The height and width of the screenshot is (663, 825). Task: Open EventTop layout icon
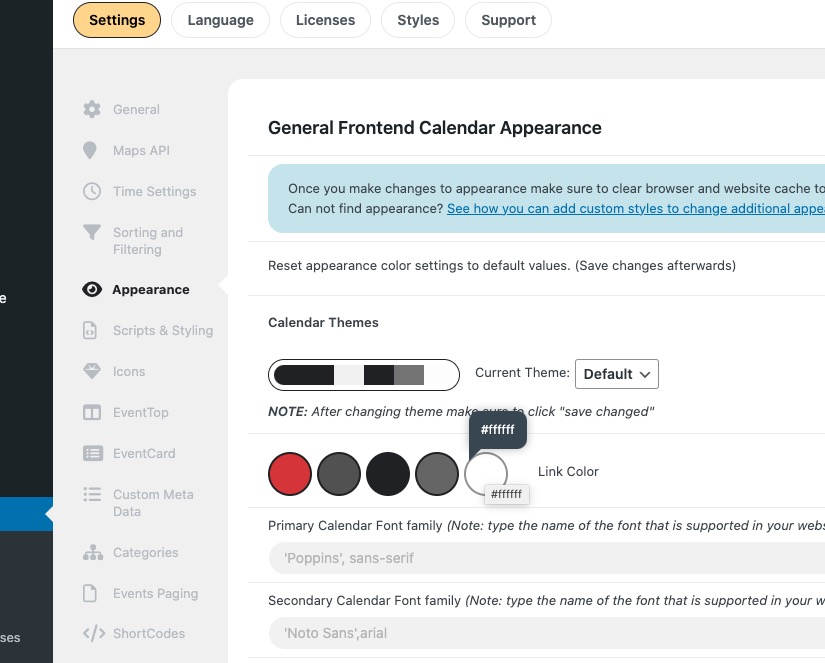coord(92,412)
